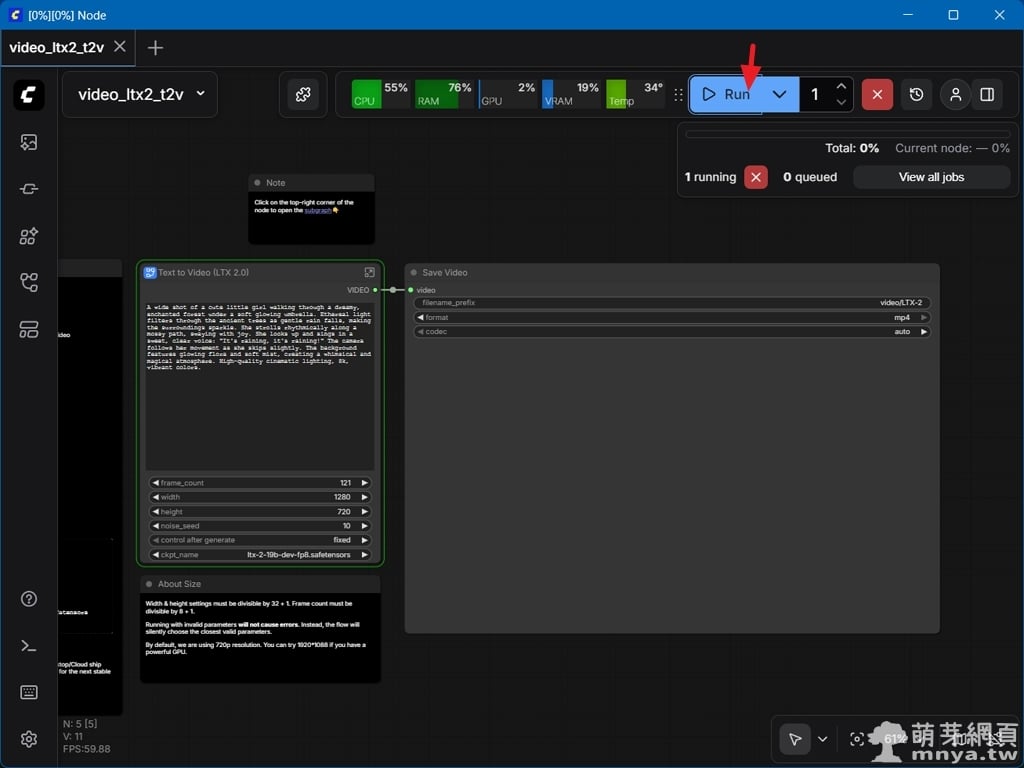Switch to the video_ltx2_t2v tab
This screenshot has width=1024, height=768.
(58, 47)
